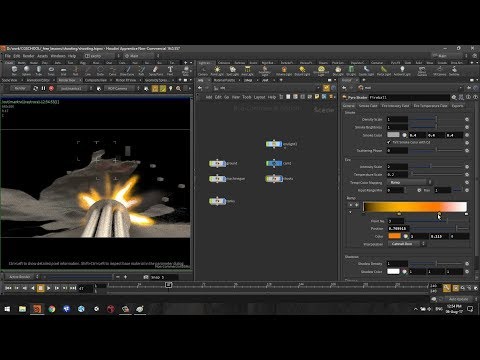The height and width of the screenshot is (360, 480).
Task: Pause the render in Render View
Action: pos(43,88)
